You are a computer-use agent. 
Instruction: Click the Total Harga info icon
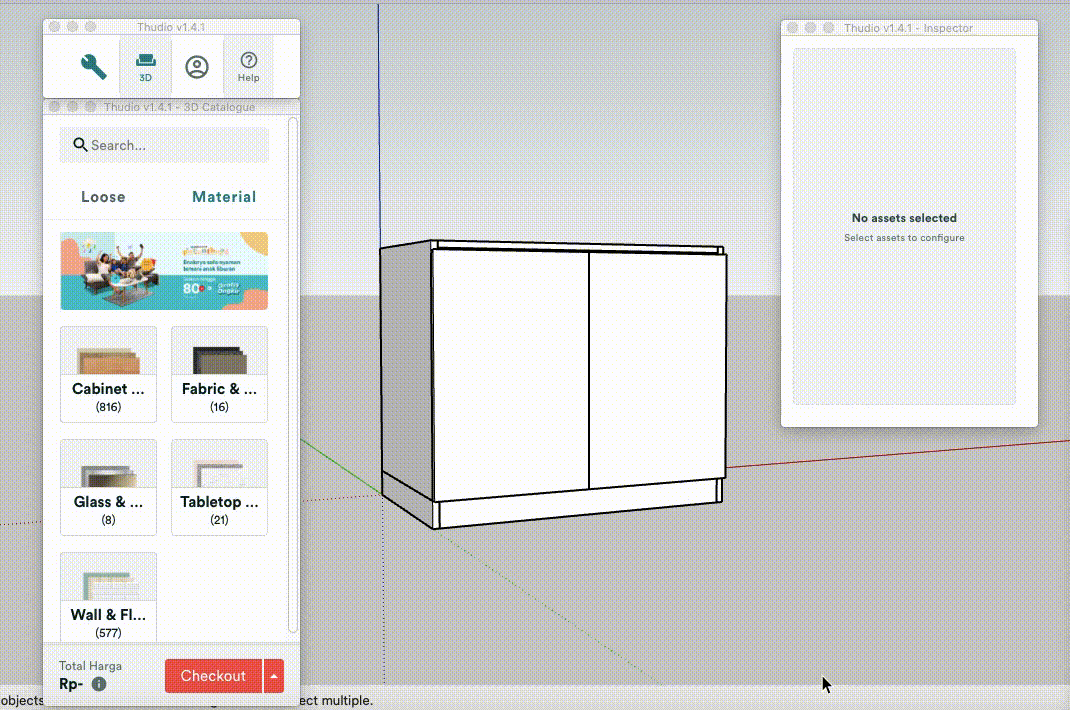pos(99,683)
